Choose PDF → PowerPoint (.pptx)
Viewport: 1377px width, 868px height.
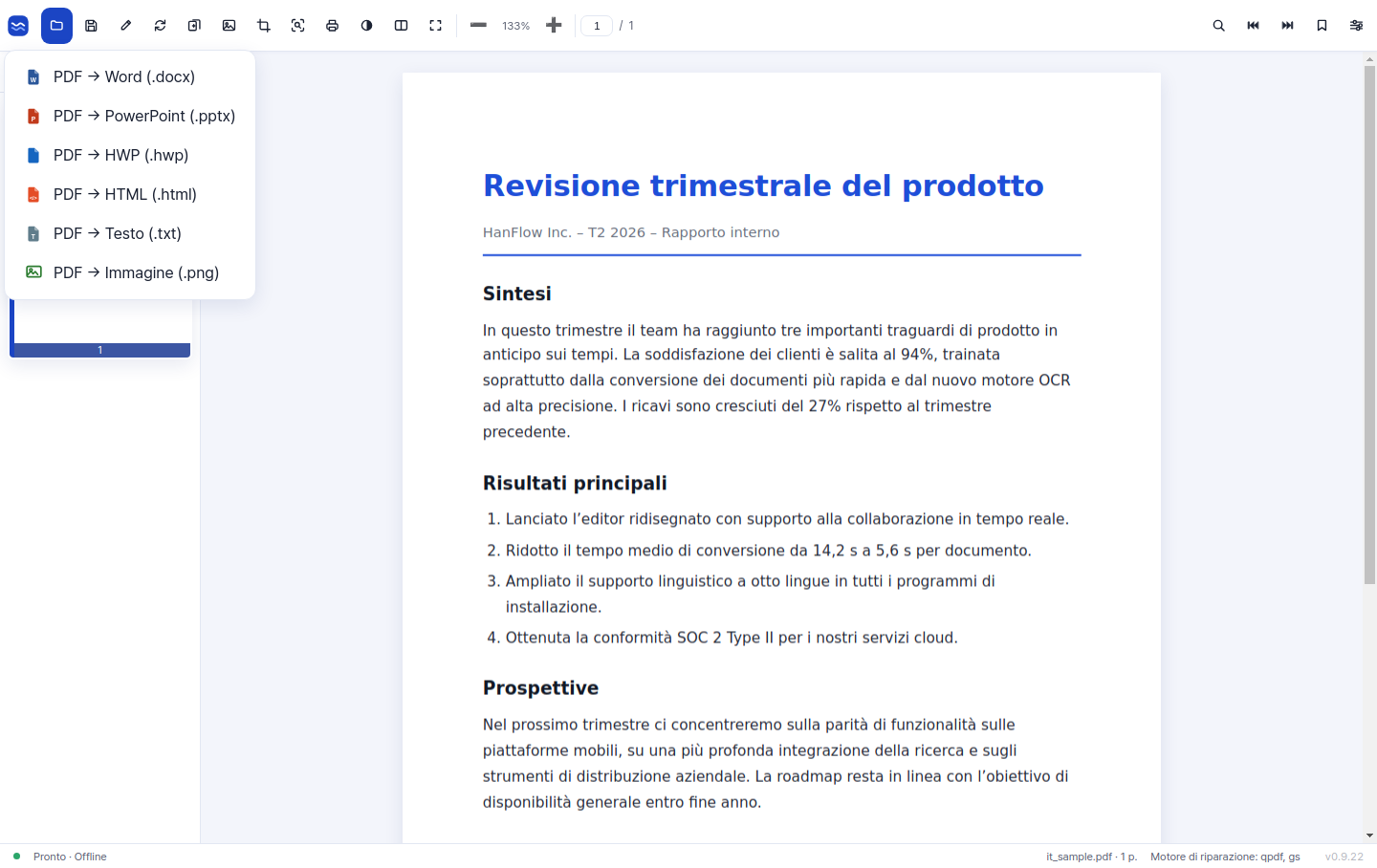click(130, 116)
